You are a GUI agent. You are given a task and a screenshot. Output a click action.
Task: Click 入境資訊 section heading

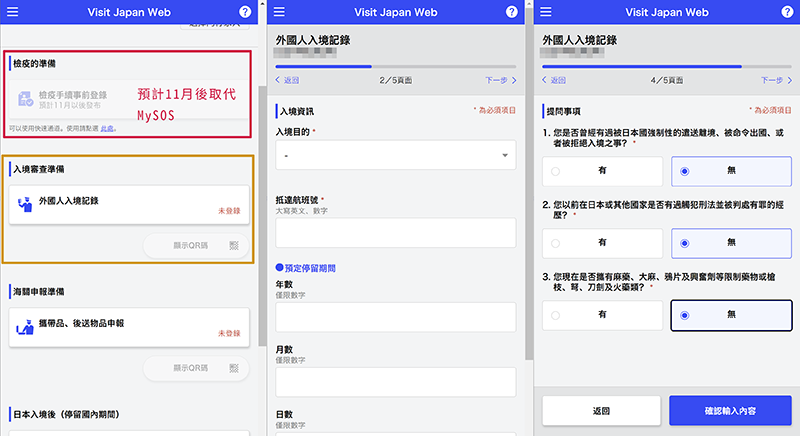[297, 111]
